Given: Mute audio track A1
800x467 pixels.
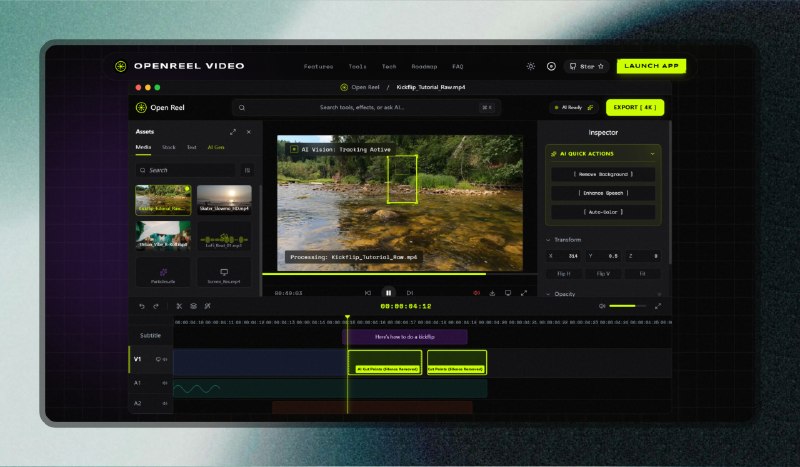Looking at the screenshot, I should (165, 383).
